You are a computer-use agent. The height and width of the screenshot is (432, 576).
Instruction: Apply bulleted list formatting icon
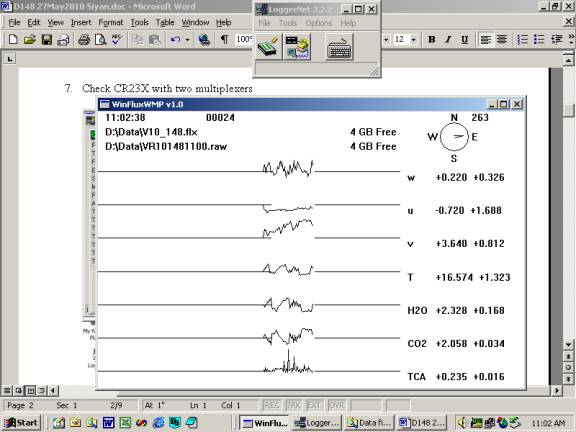[539, 39]
